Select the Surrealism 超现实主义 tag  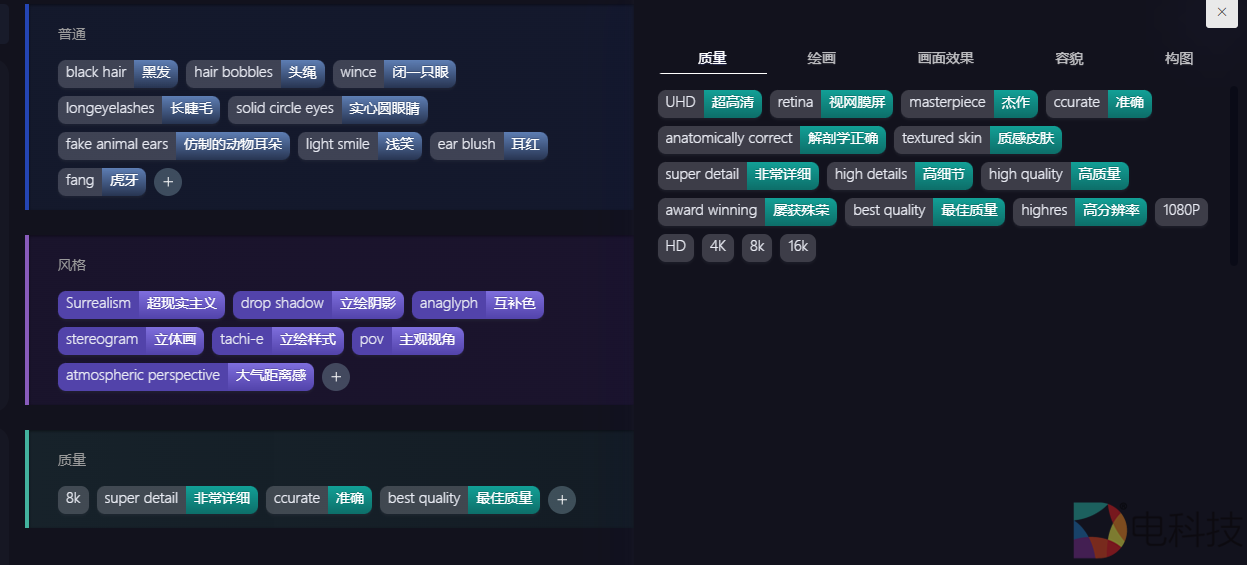click(x=141, y=304)
